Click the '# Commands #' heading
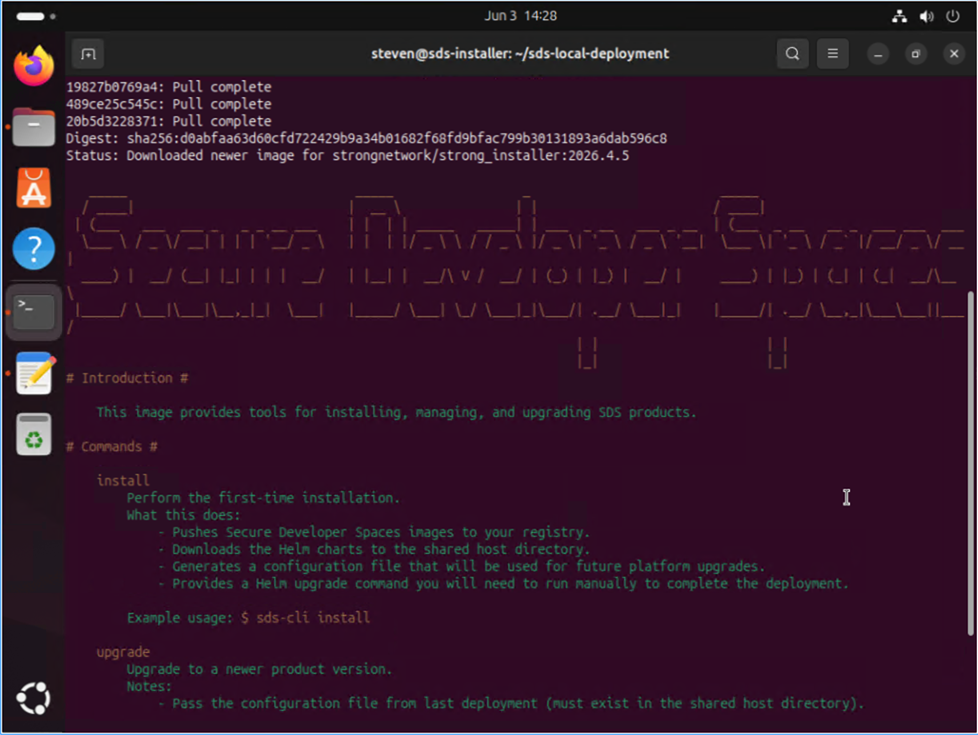The image size is (978, 735). (112, 447)
